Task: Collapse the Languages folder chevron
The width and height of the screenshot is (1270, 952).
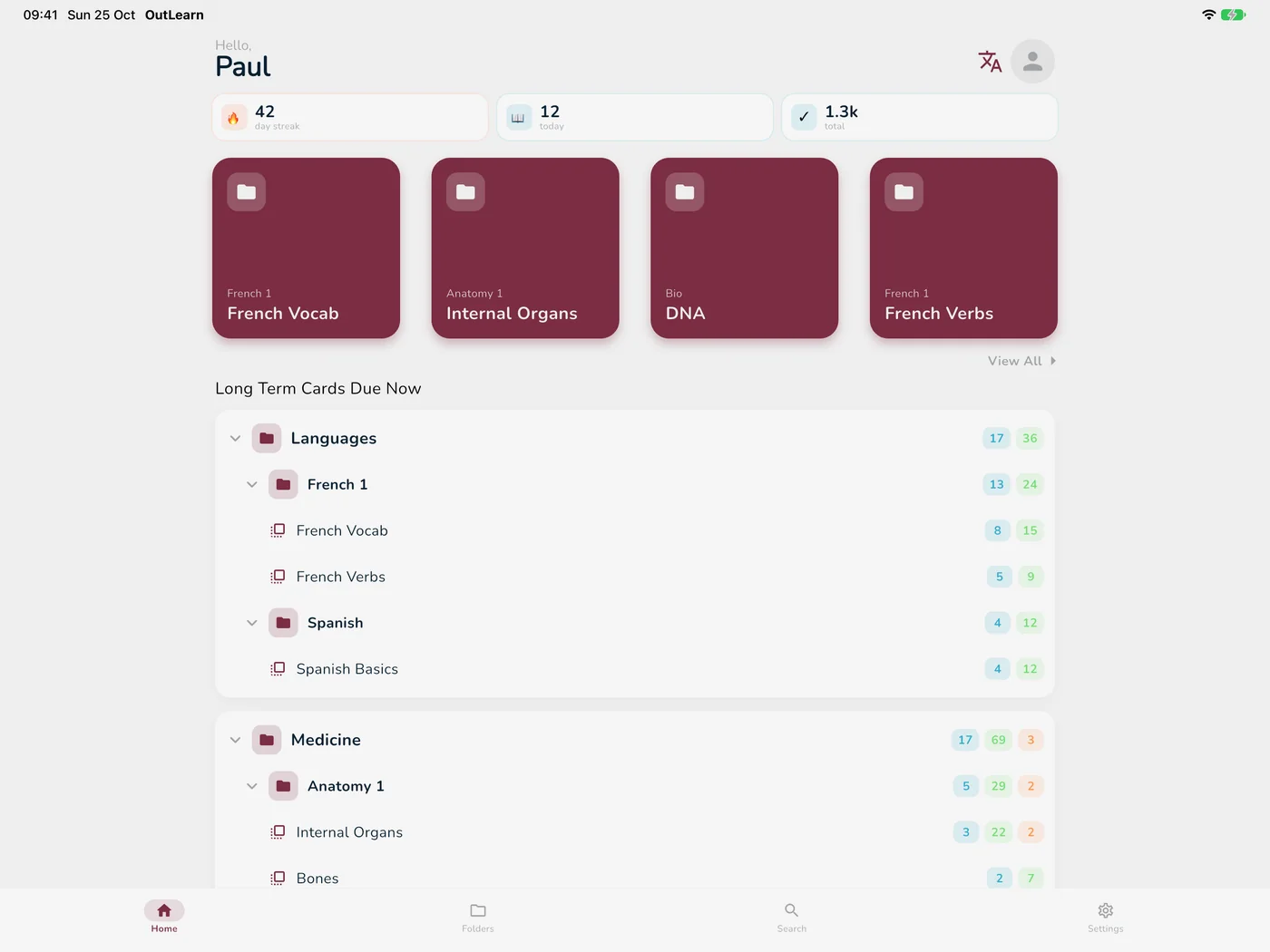Action: (235, 439)
